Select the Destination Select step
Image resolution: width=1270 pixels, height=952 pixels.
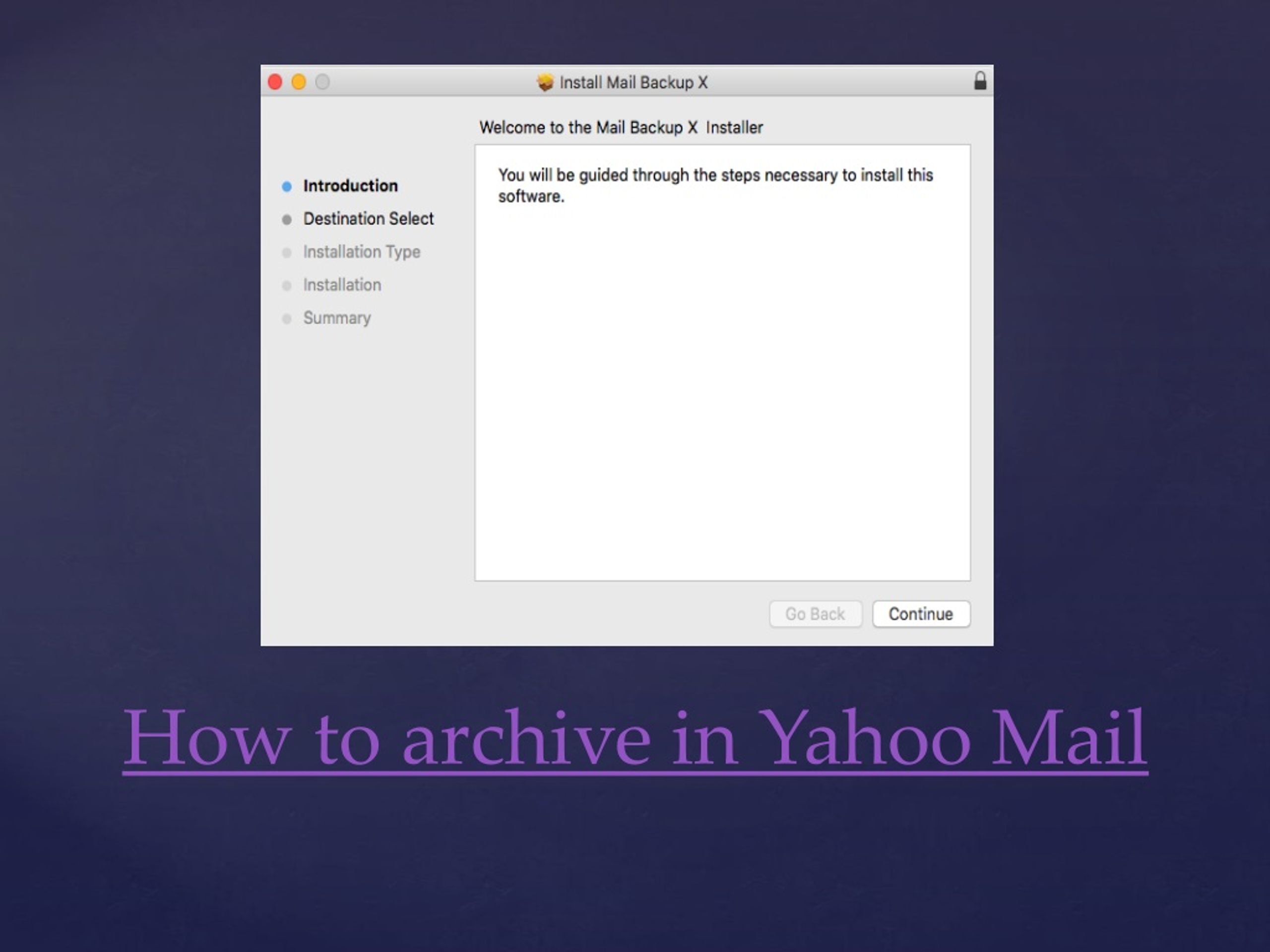click(369, 219)
